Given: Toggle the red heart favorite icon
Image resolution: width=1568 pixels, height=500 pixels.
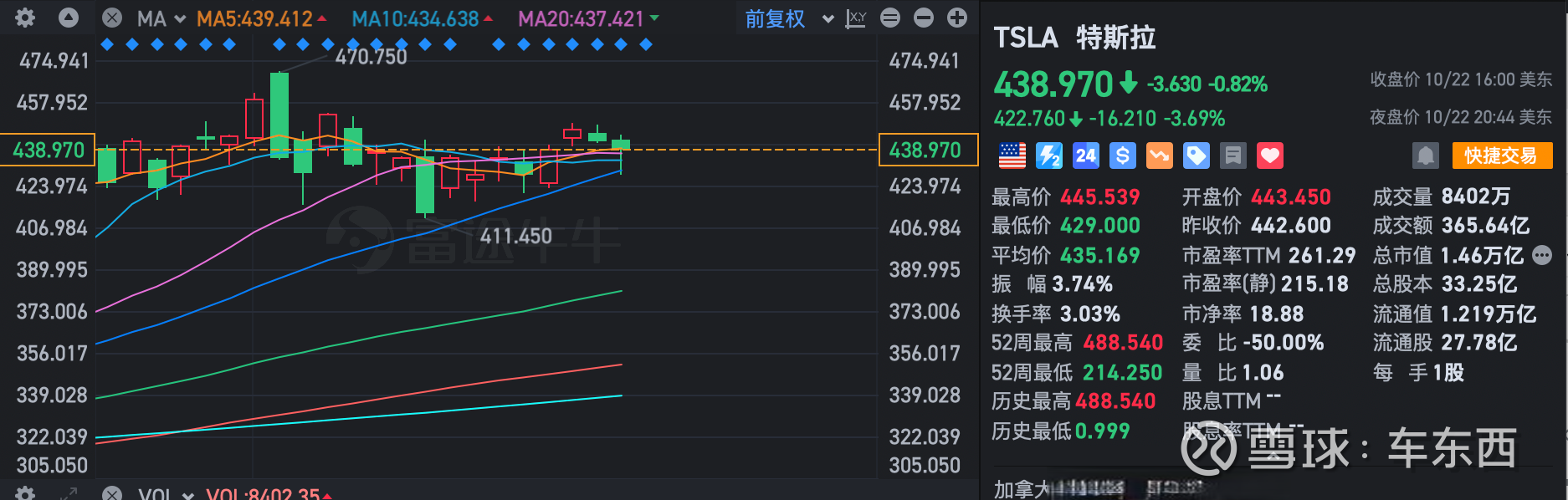Looking at the screenshot, I should coord(1269,156).
